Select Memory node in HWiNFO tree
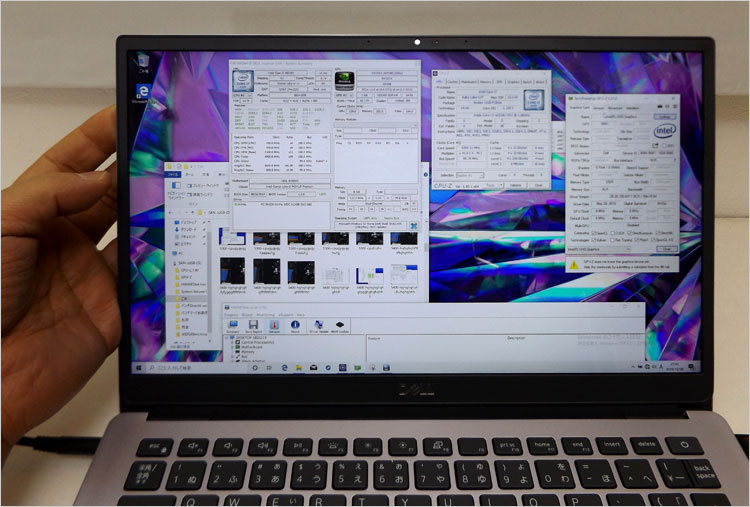This screenshot has width=750, height=507. pos(248,352)
